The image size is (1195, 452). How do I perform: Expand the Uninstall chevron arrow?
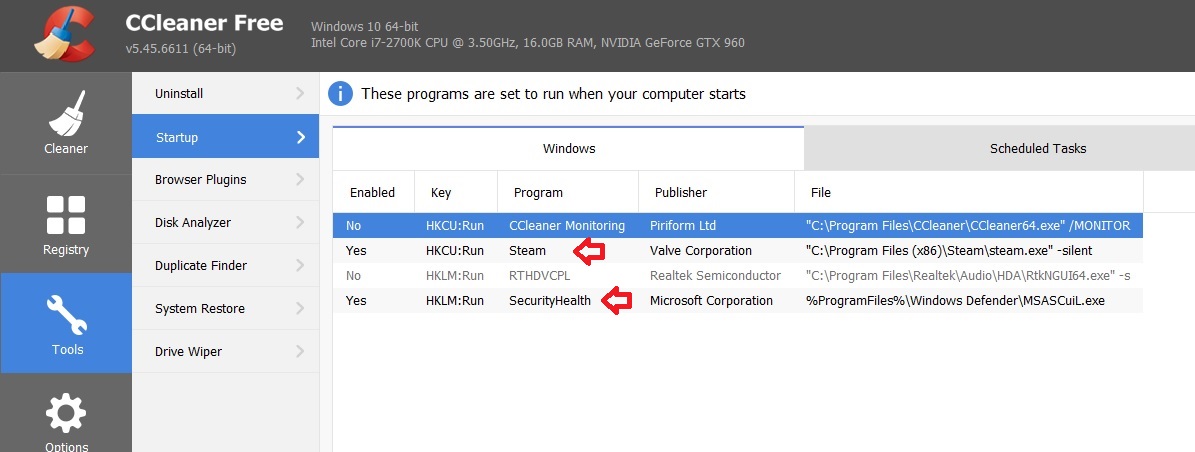(300, 94)
